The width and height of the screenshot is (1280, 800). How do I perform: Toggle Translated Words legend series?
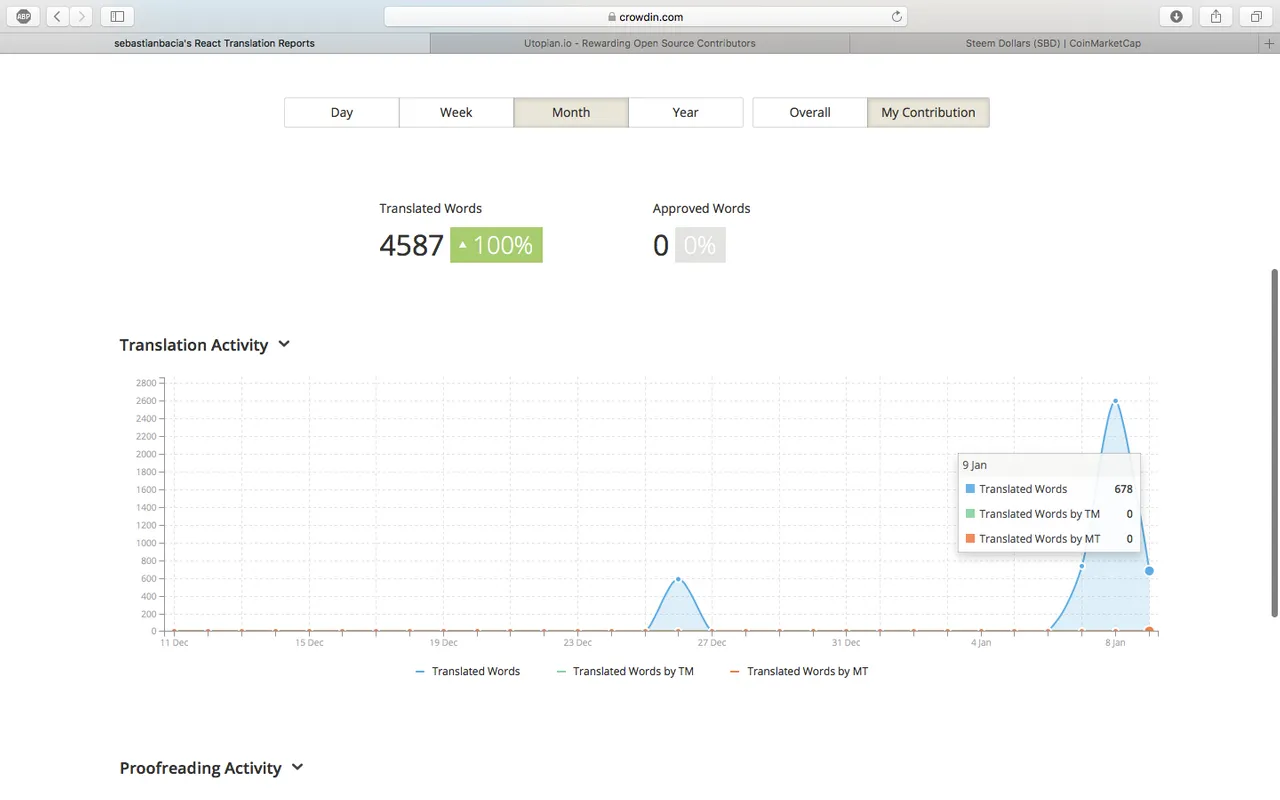[x=467, y=671]
